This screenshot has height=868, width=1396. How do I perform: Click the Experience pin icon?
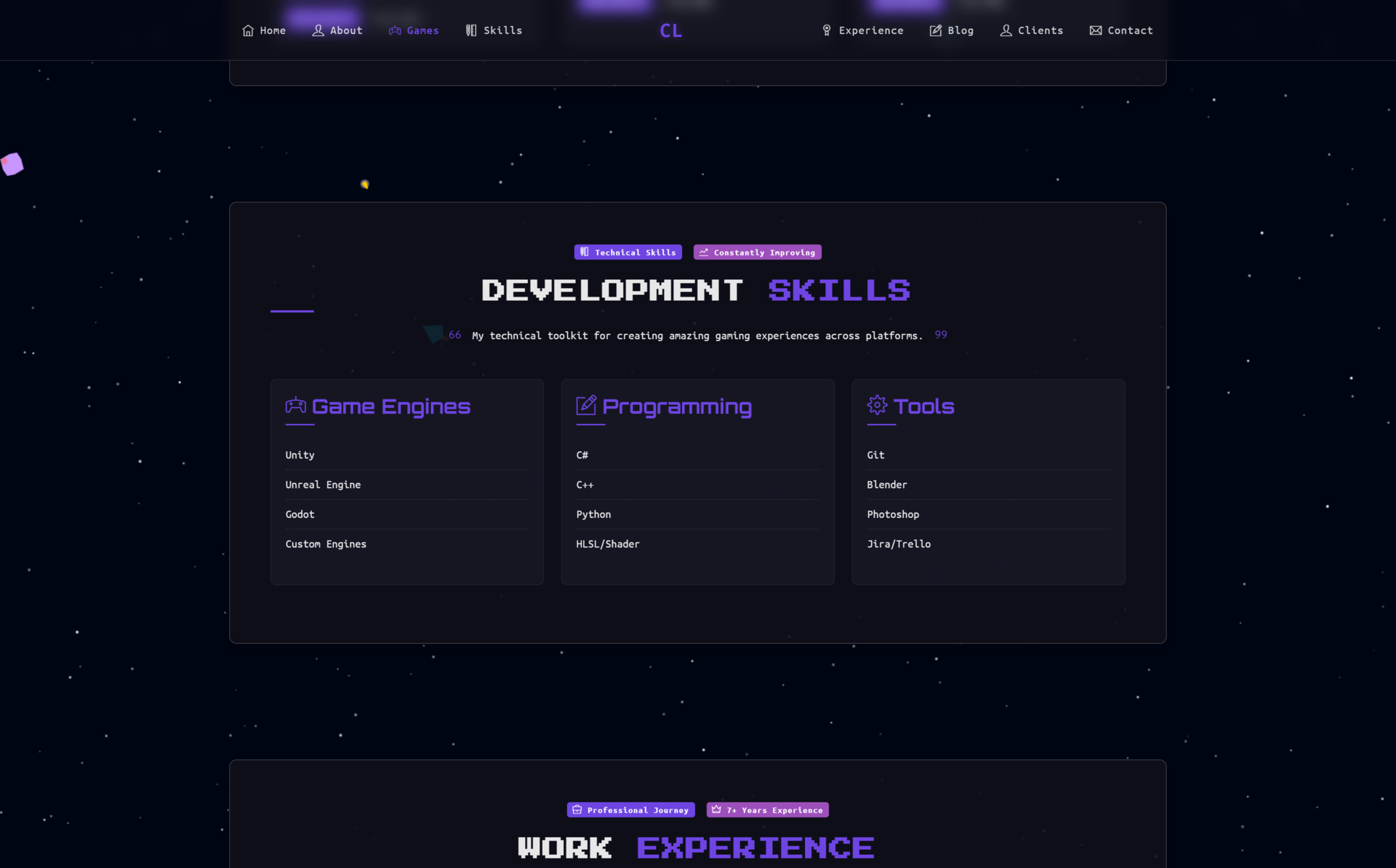827,30
